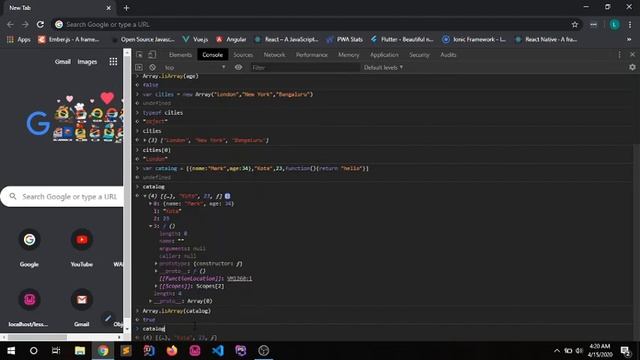Image resolution: width=640 pixels, height=360 pixels.
Task: Clear the console with the ban icon
Action: coord(152,67)
